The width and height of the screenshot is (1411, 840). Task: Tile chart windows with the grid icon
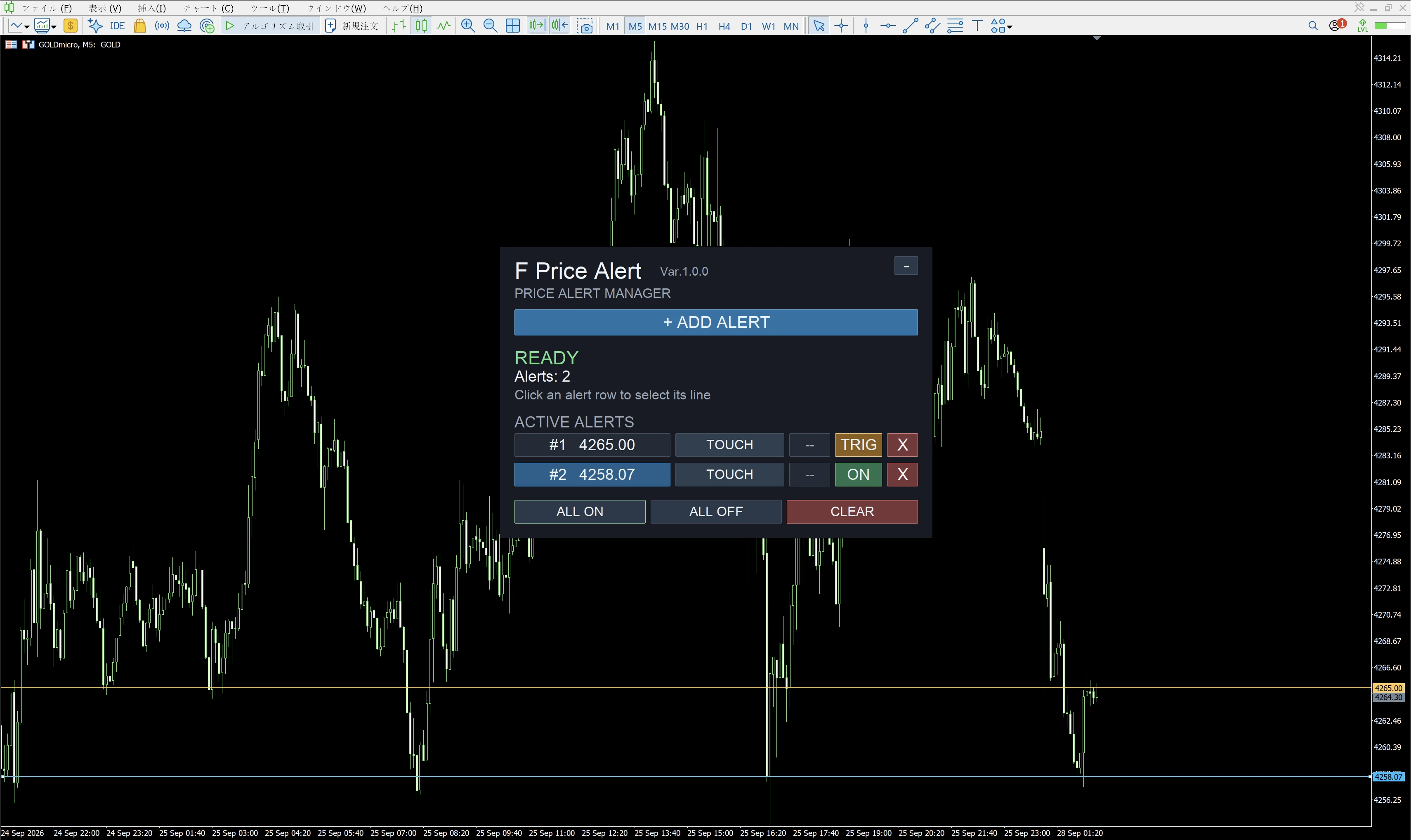coord(513,26)
